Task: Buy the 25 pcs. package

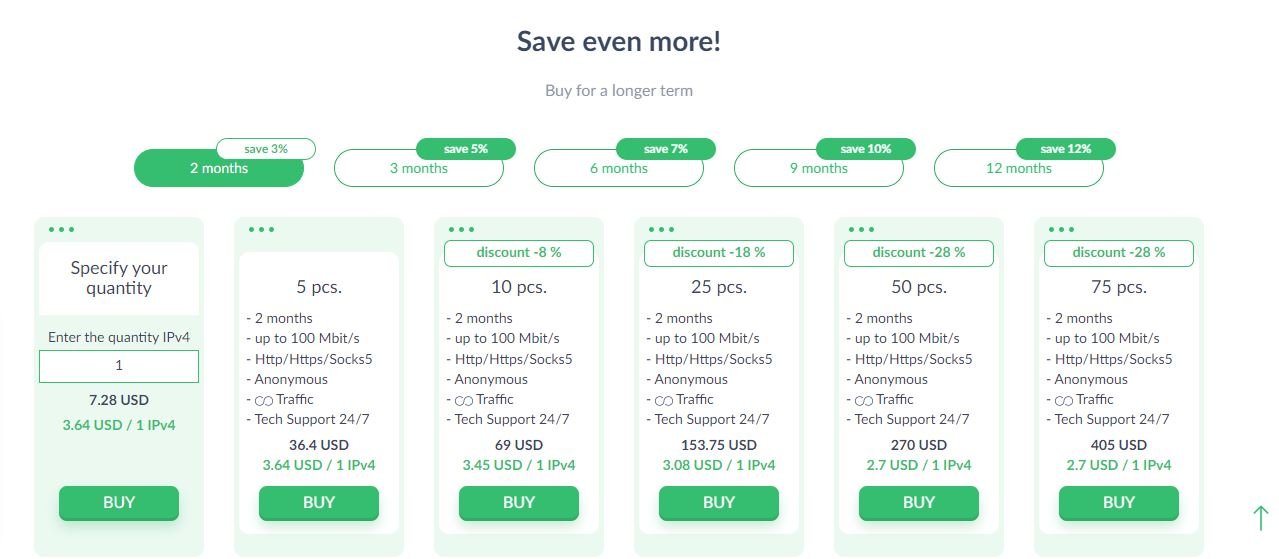Action: pyautogui.click(x=719, y=502)
